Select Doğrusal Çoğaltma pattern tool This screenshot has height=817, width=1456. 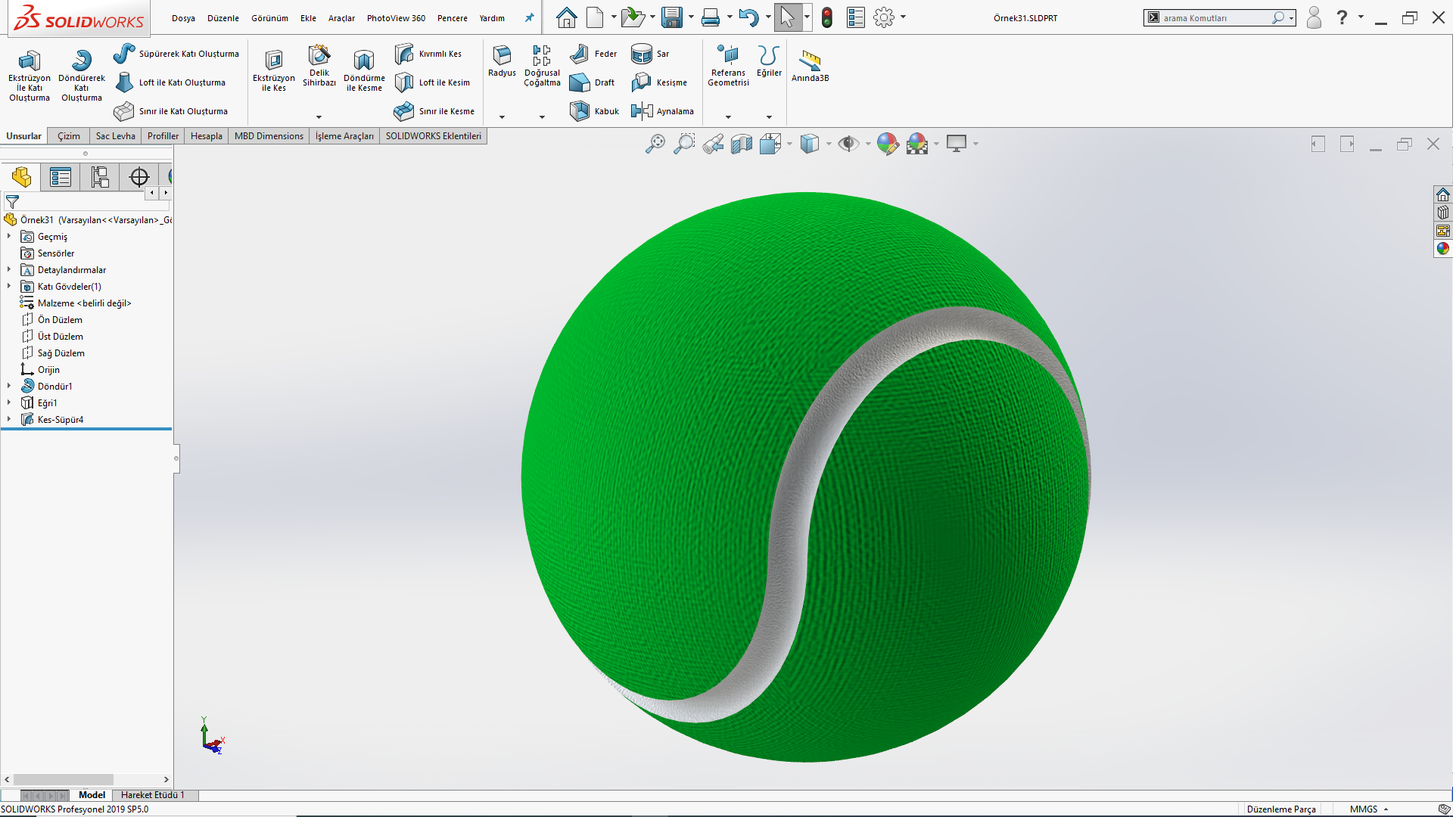(x=542, y=66)
